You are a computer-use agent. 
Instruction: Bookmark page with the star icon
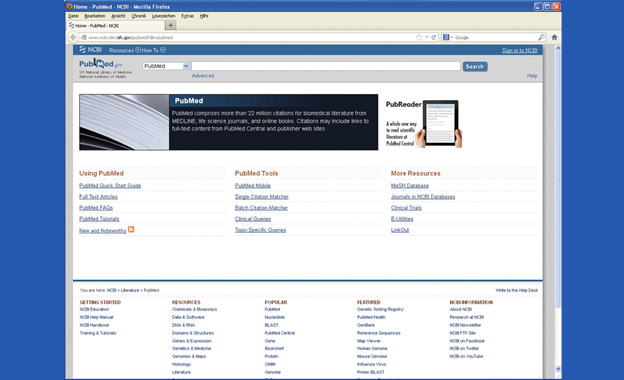[x=419, y=37]
